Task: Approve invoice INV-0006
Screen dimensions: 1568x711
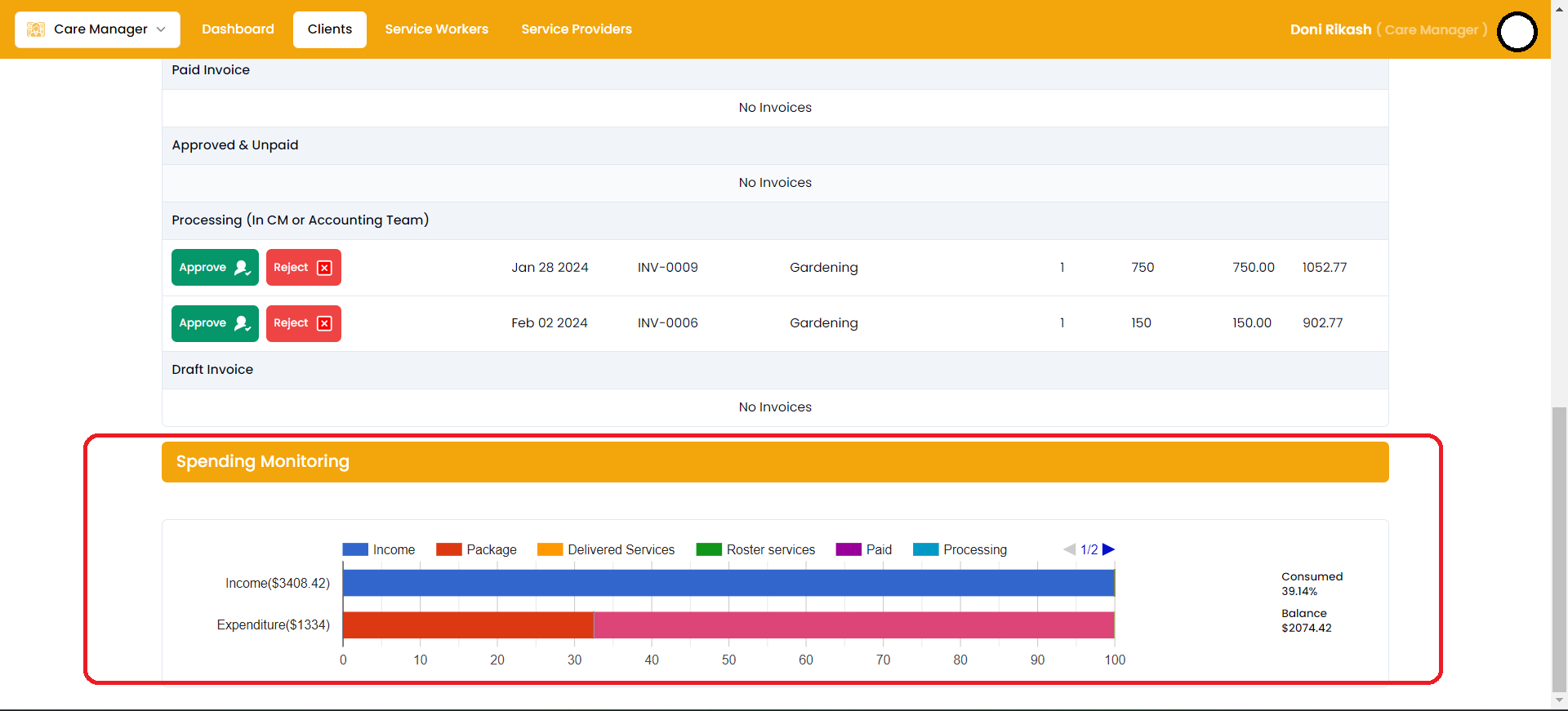Action: (215, 323)
